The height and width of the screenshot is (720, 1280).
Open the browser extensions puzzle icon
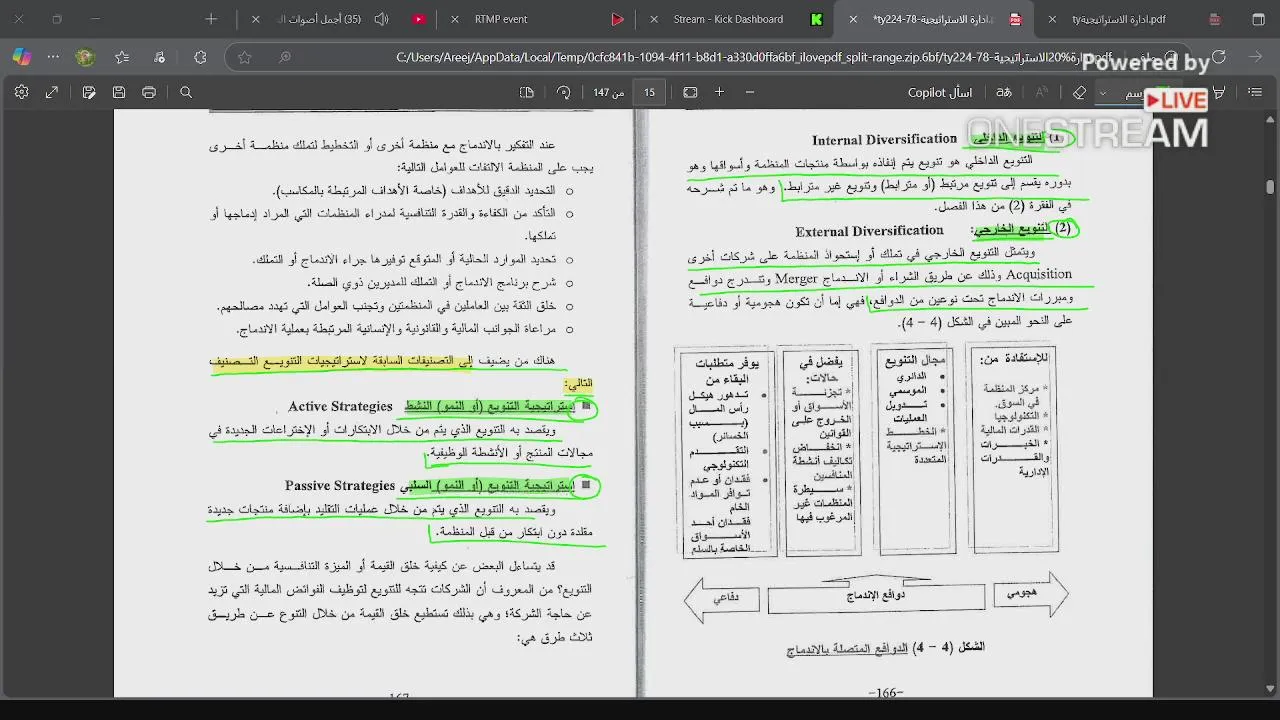(x=200, y=57)
